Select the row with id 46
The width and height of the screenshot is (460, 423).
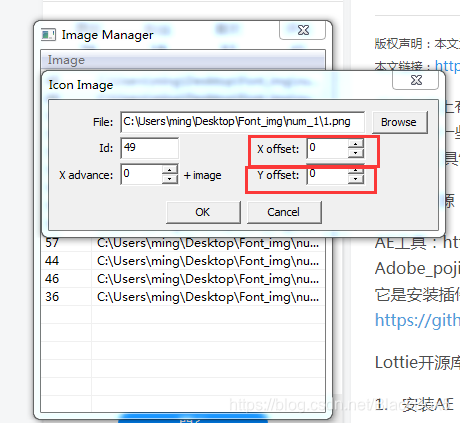point(183,279)
